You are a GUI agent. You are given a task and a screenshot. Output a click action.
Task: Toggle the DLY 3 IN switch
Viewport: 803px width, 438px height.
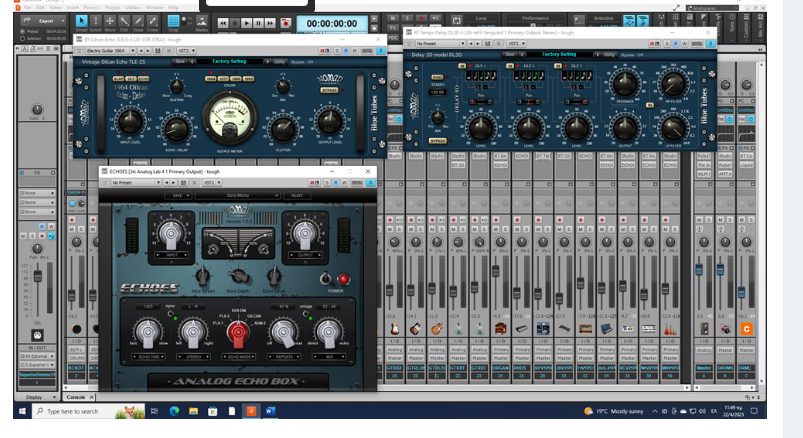[x=558, y=66]
